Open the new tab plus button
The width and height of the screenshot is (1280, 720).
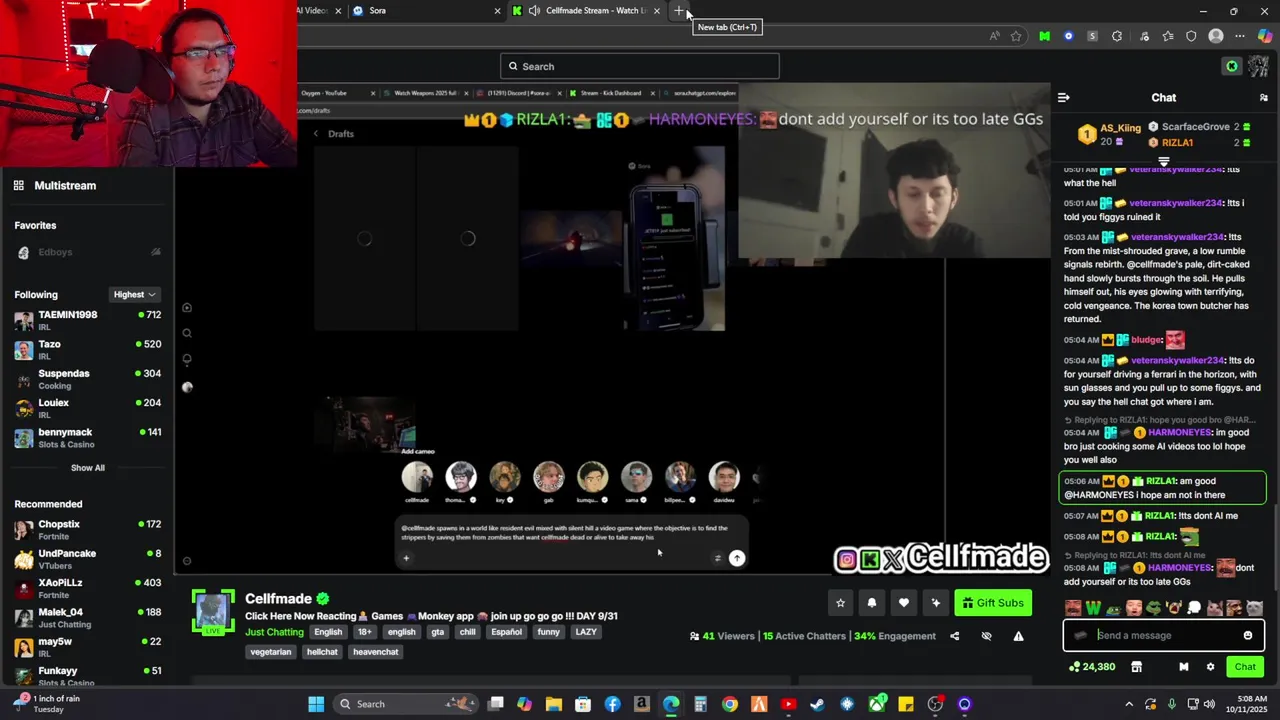click(x=679, y=11)
